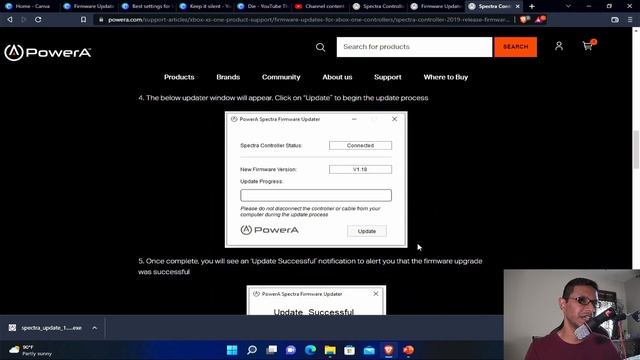Click the orange SEARCH button
The height and width of the screenshot is (360, 640).
(516, 47)
